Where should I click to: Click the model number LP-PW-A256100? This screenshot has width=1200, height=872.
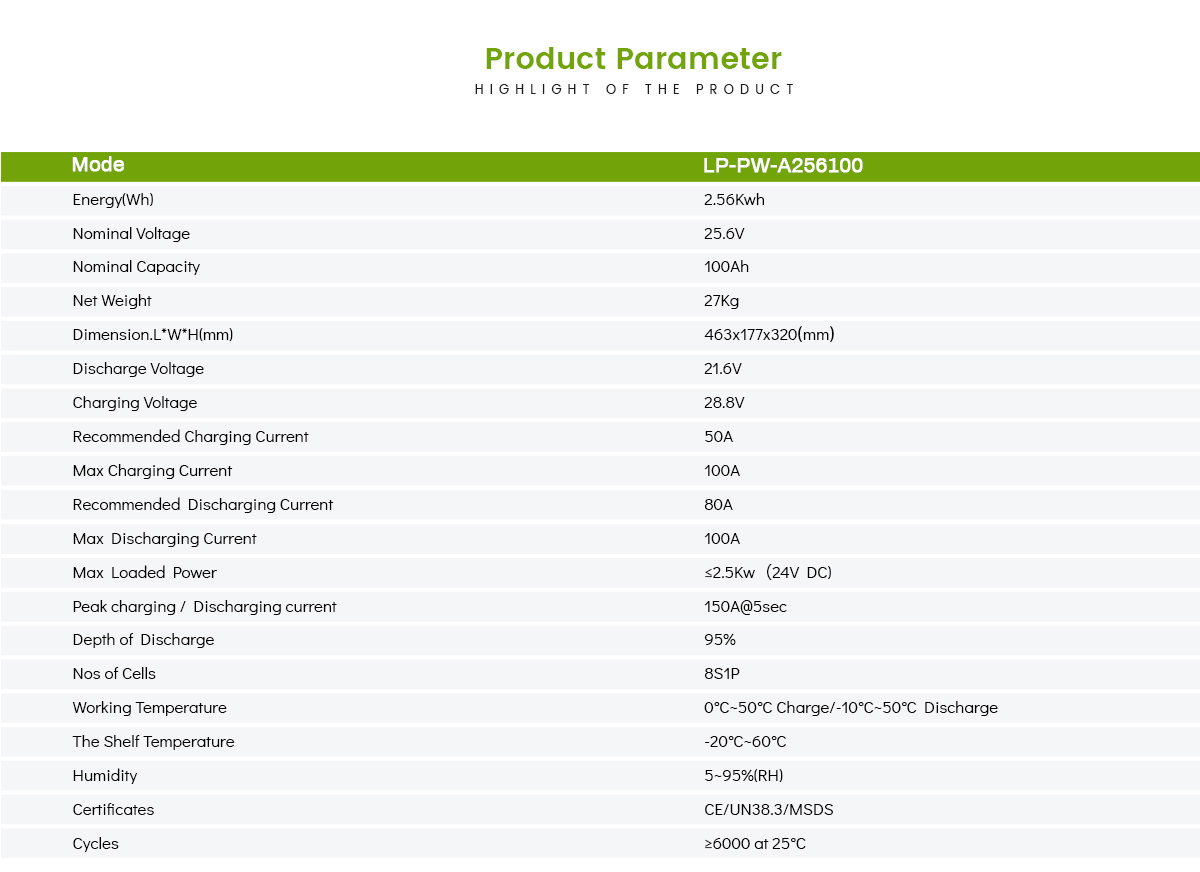pyautogui.click(x=783, y=166)
